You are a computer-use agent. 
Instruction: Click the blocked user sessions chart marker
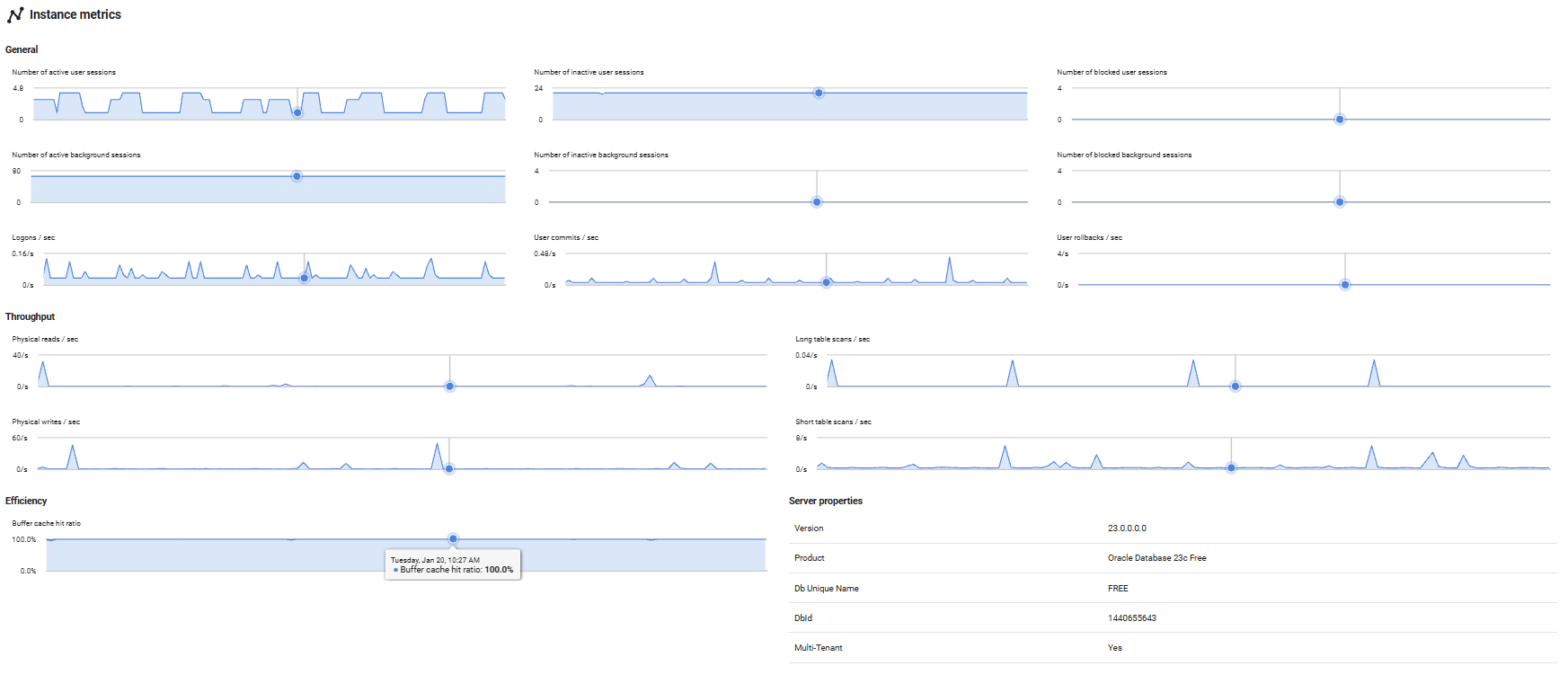[1339, 120]
